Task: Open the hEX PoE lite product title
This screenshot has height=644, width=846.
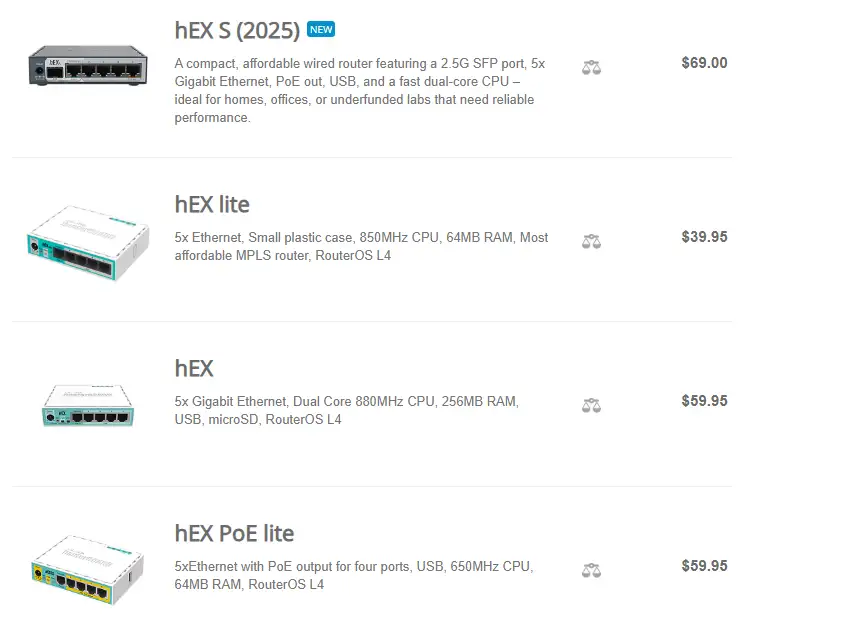Action: pyautogui.click(x=234, y=533)
